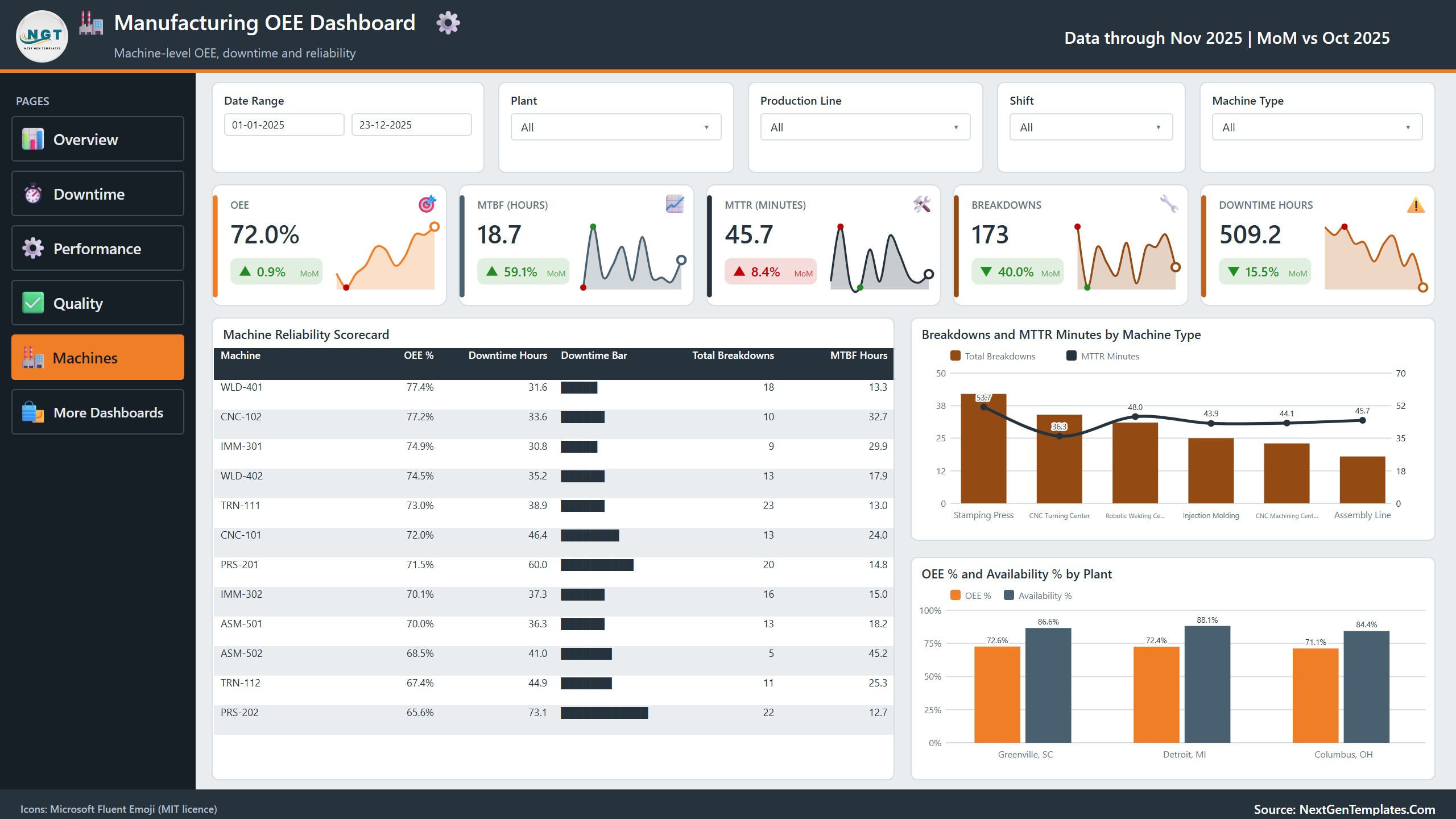The image size is (1456, 819).
Task: Toggle MTTR Minutes legend swatch
Action: coord(1072,356)
